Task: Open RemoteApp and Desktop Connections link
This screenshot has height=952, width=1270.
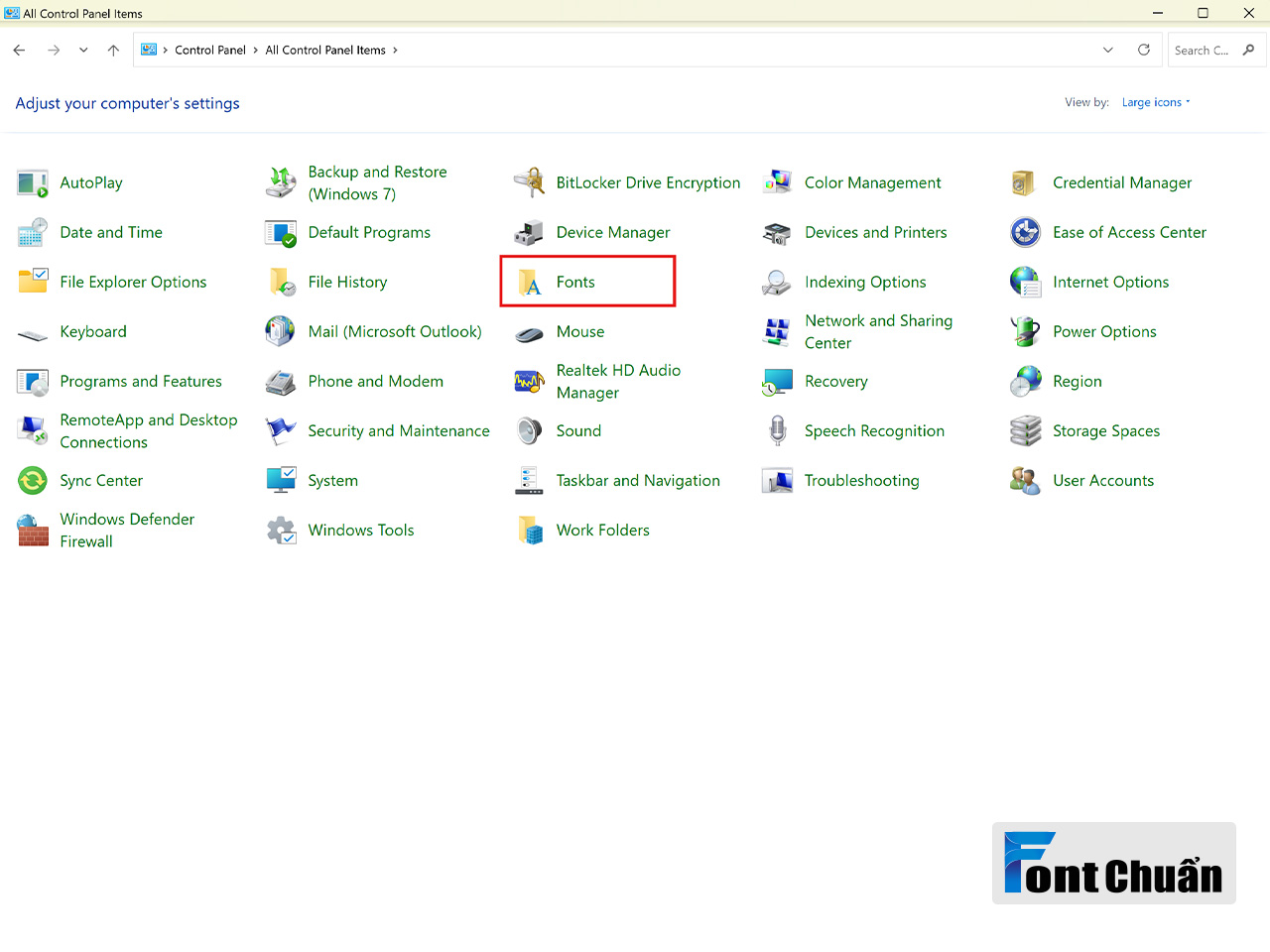Action: 149,430
